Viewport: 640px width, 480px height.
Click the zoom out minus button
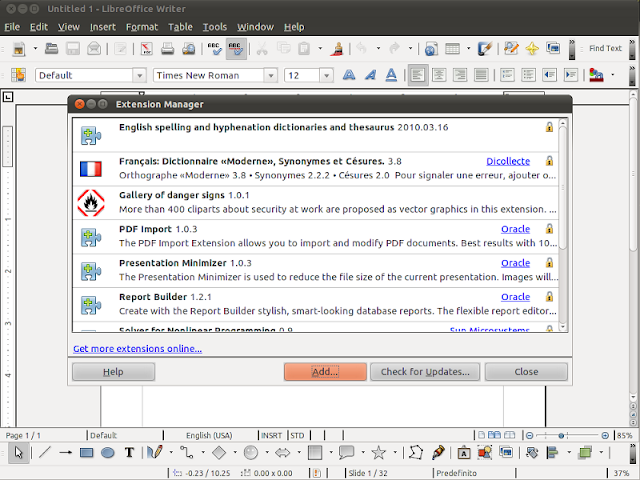pyautogui.click(x=530, y=436)
